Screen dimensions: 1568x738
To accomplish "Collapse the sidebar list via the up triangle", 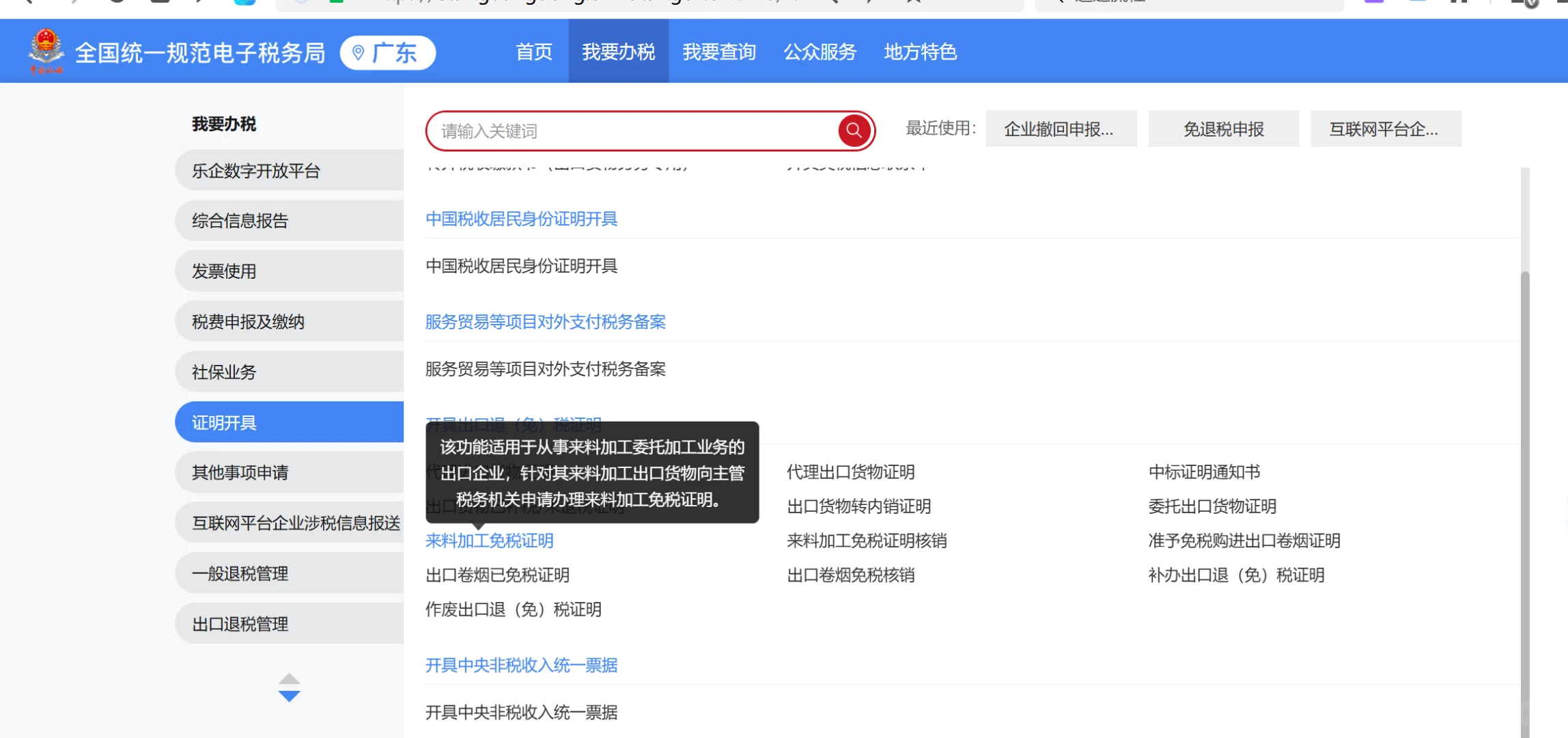I will point(290,680).
